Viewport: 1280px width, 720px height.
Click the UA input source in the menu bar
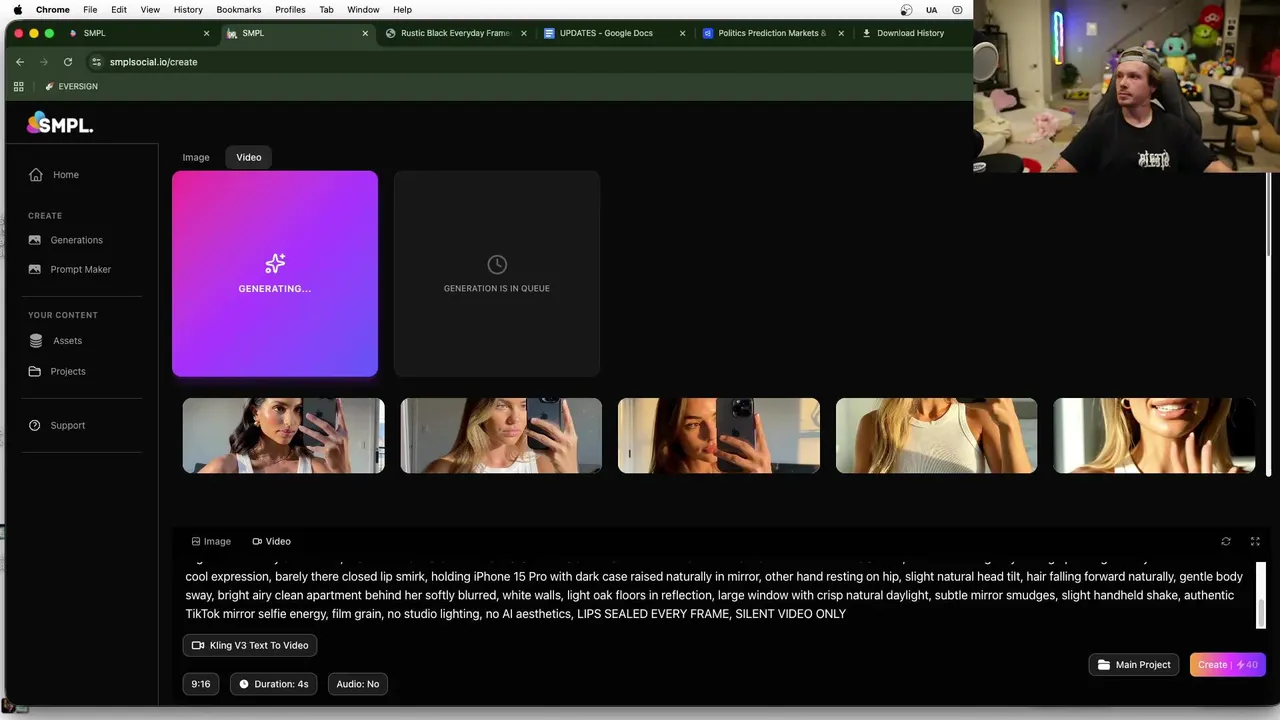click(x=931, y=9)
